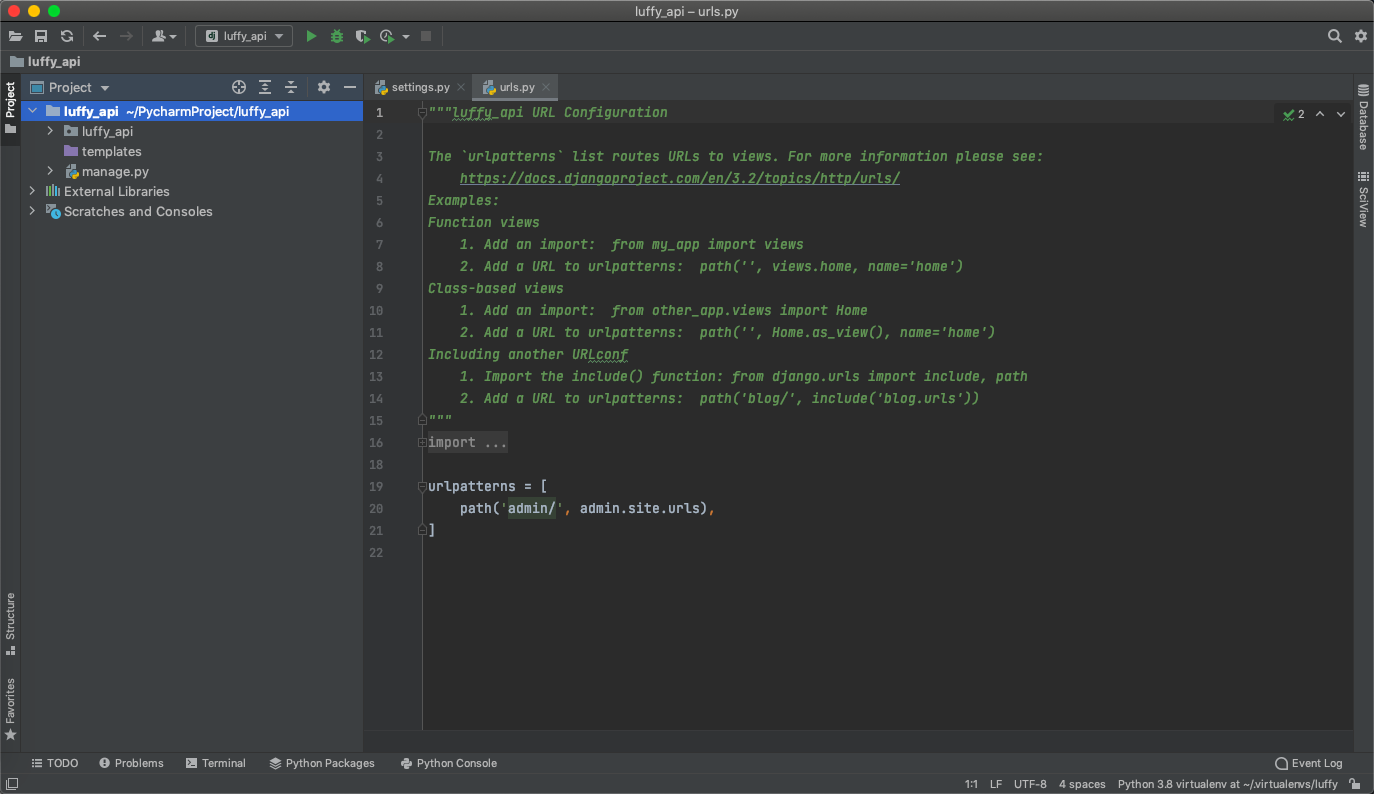Go to previous highlighted error arrow

click(x=1320, y=114)
